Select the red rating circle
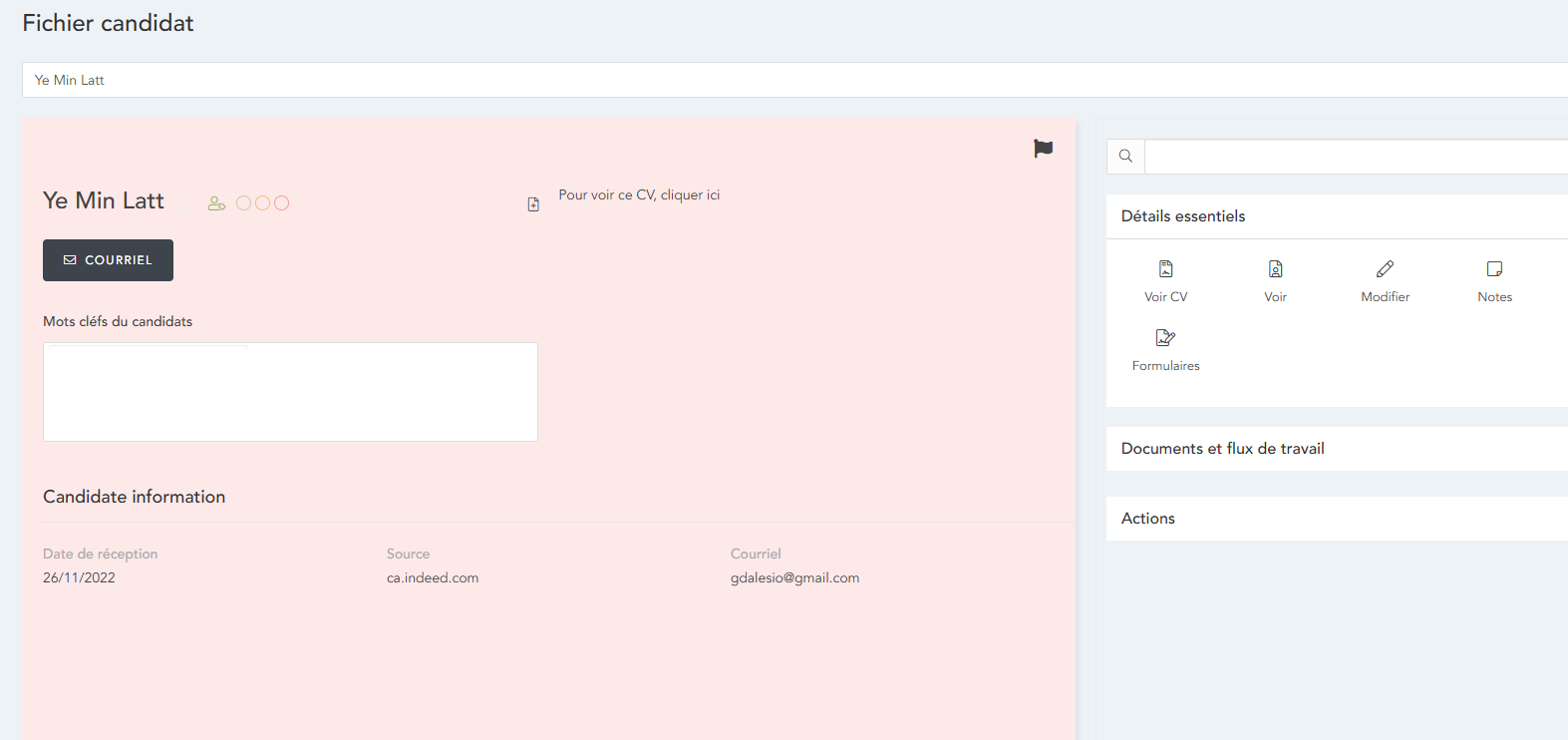The image size is (1568, 740). click(282, 203)
